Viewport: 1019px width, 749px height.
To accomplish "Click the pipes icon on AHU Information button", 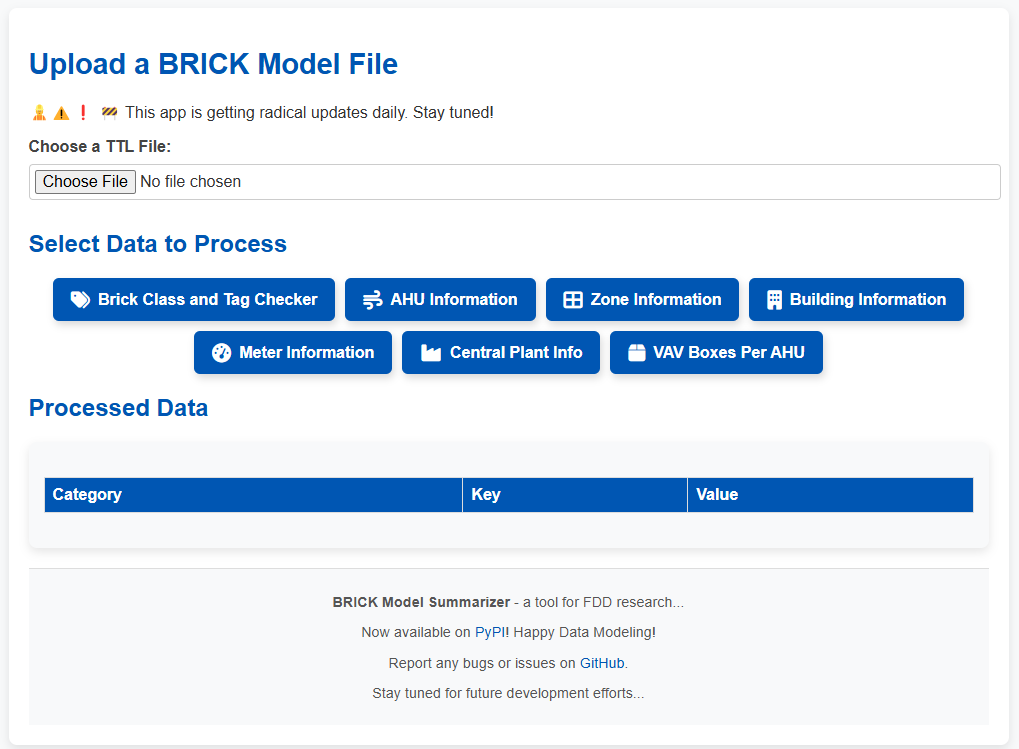I will click(x=372, y=299).
